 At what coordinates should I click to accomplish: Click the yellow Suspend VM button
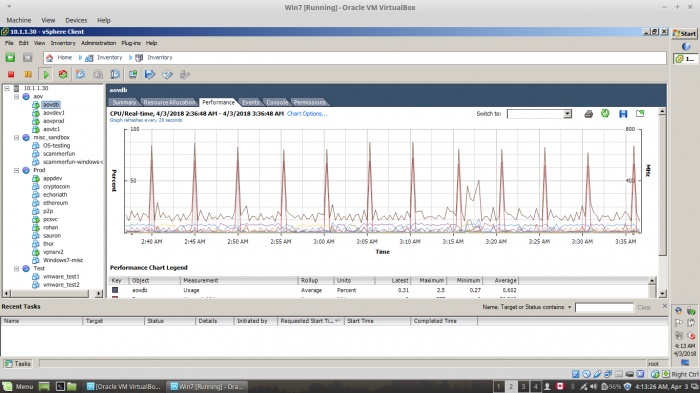28,75
